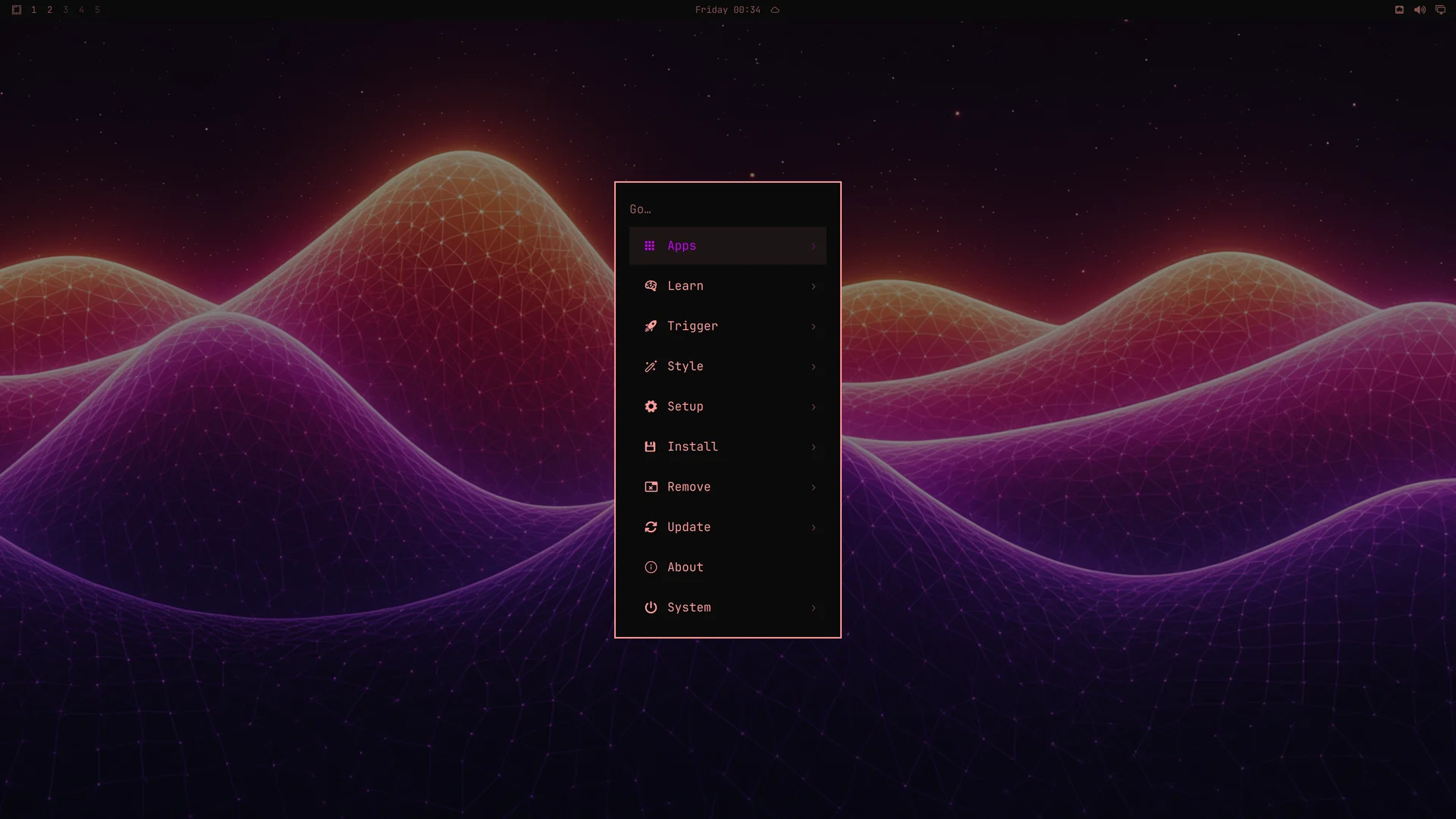Switch to workspace 1 in top bar
The width and height of the screenshot is (1456, 819).
tap(33, 10)
